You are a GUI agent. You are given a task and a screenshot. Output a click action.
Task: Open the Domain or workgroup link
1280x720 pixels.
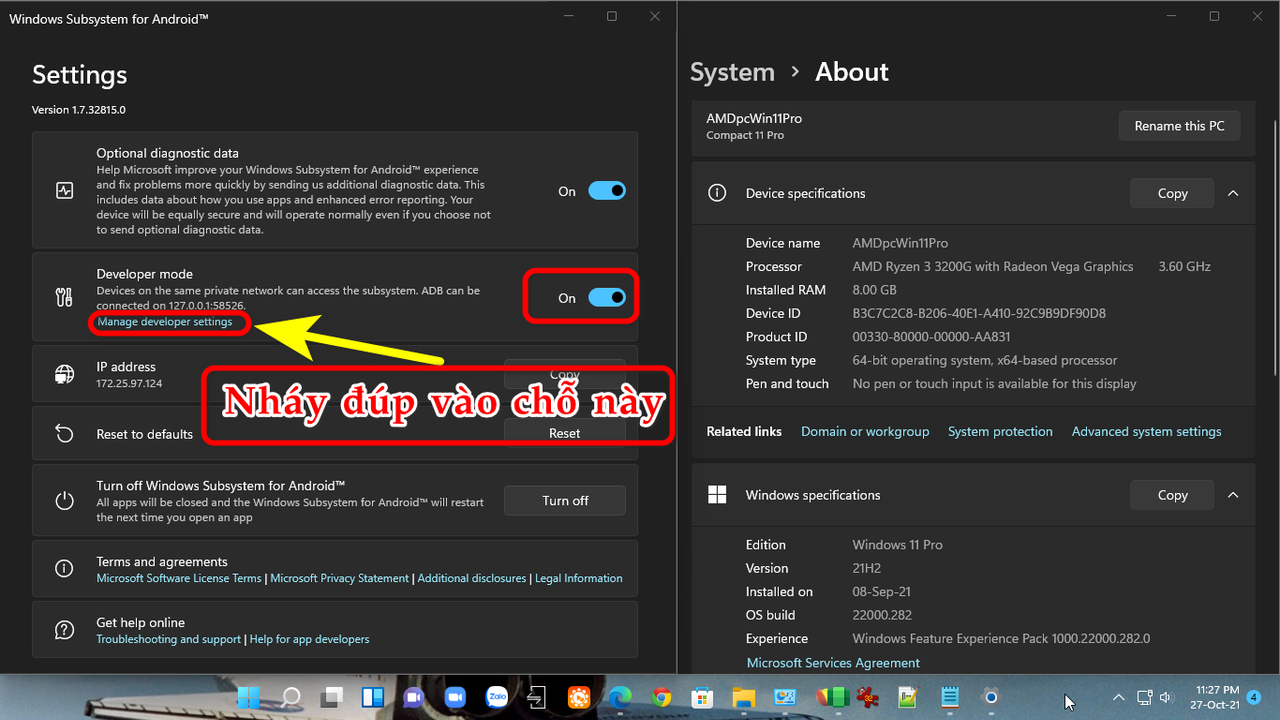tap(865, 432)
